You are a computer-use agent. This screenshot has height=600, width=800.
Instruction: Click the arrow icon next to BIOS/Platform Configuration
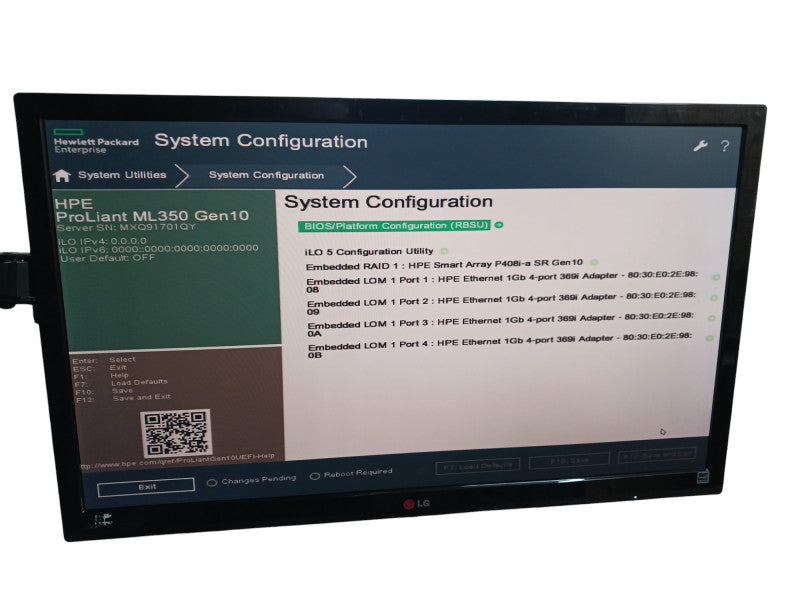point(499,224)
